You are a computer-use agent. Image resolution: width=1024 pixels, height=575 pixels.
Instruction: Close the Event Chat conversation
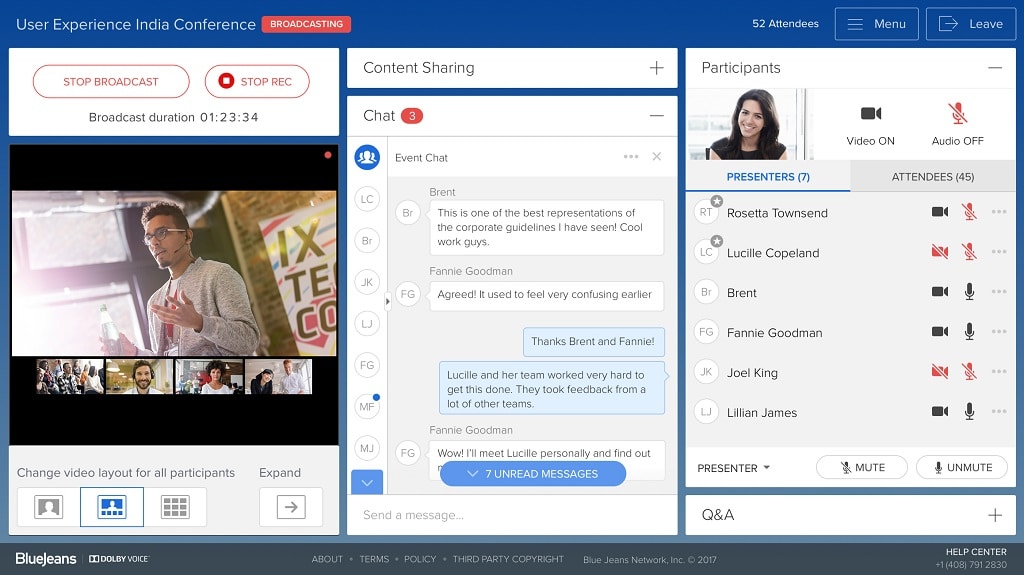(x=657, y=157)
